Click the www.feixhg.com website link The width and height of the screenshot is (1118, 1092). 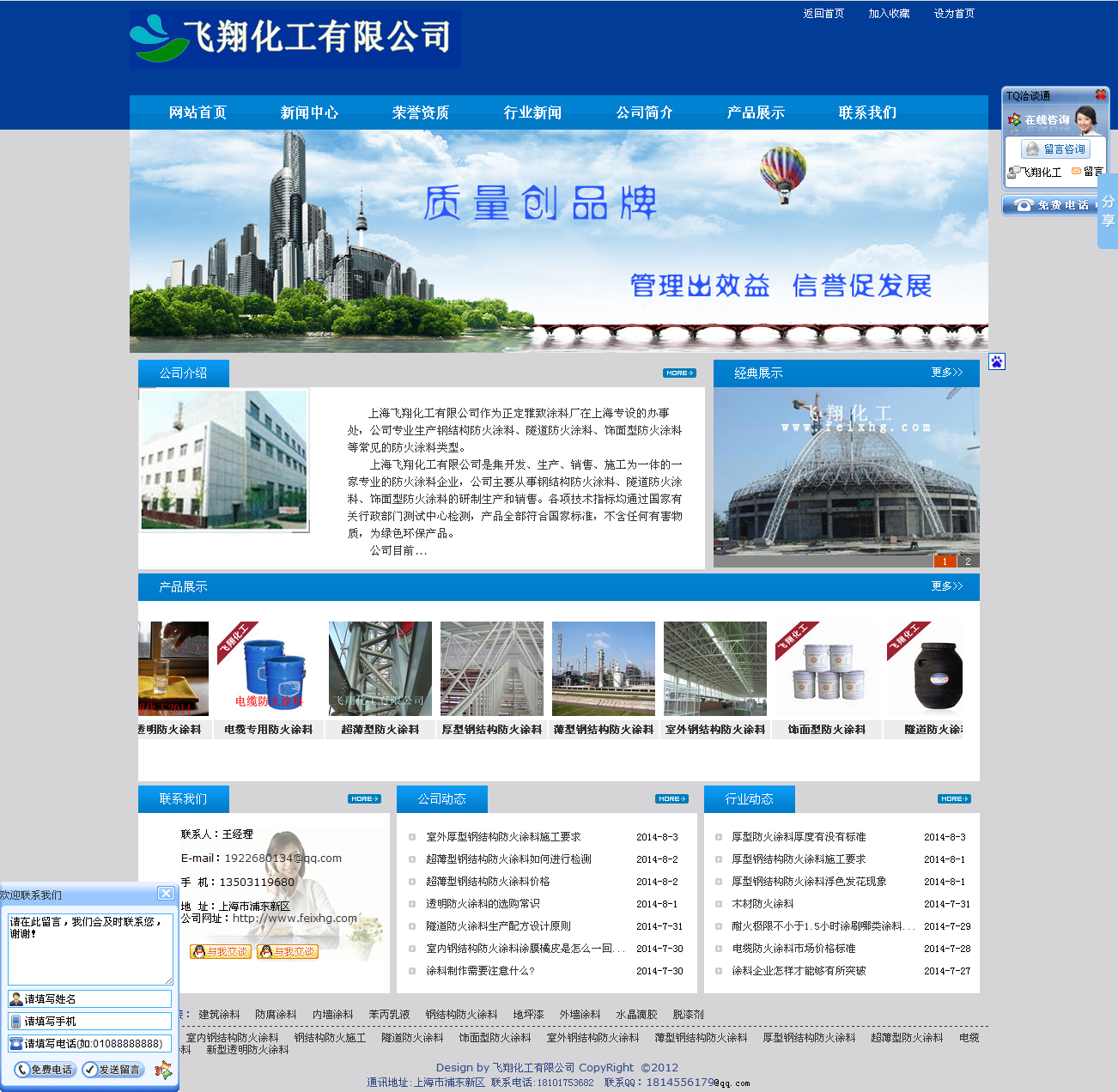pyautogui.click(x=295, y=918)
